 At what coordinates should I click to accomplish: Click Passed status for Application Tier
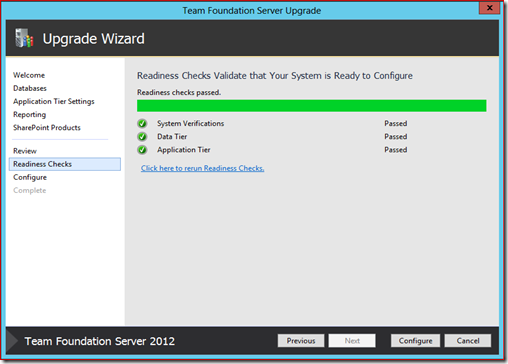point(396,150)
